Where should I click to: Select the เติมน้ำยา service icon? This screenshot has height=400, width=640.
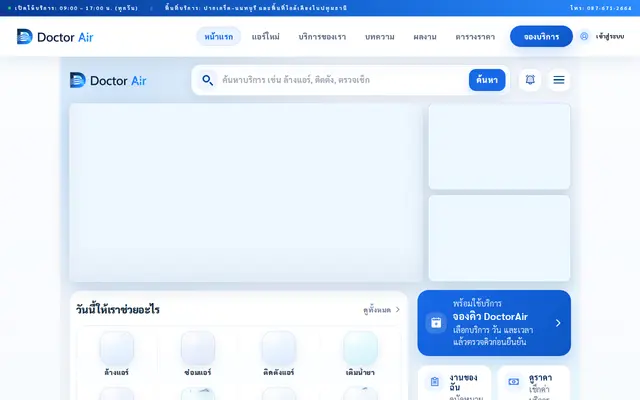(360, 348)
